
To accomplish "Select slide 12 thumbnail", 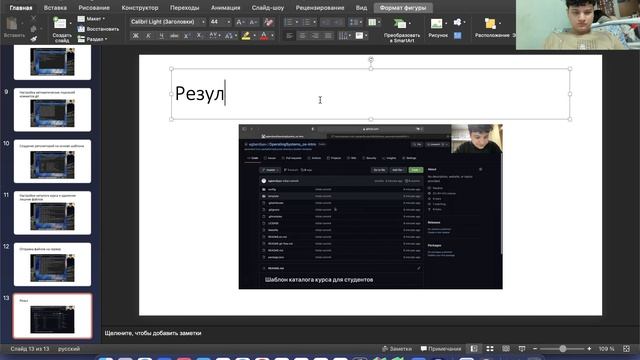I will [52, 264].
